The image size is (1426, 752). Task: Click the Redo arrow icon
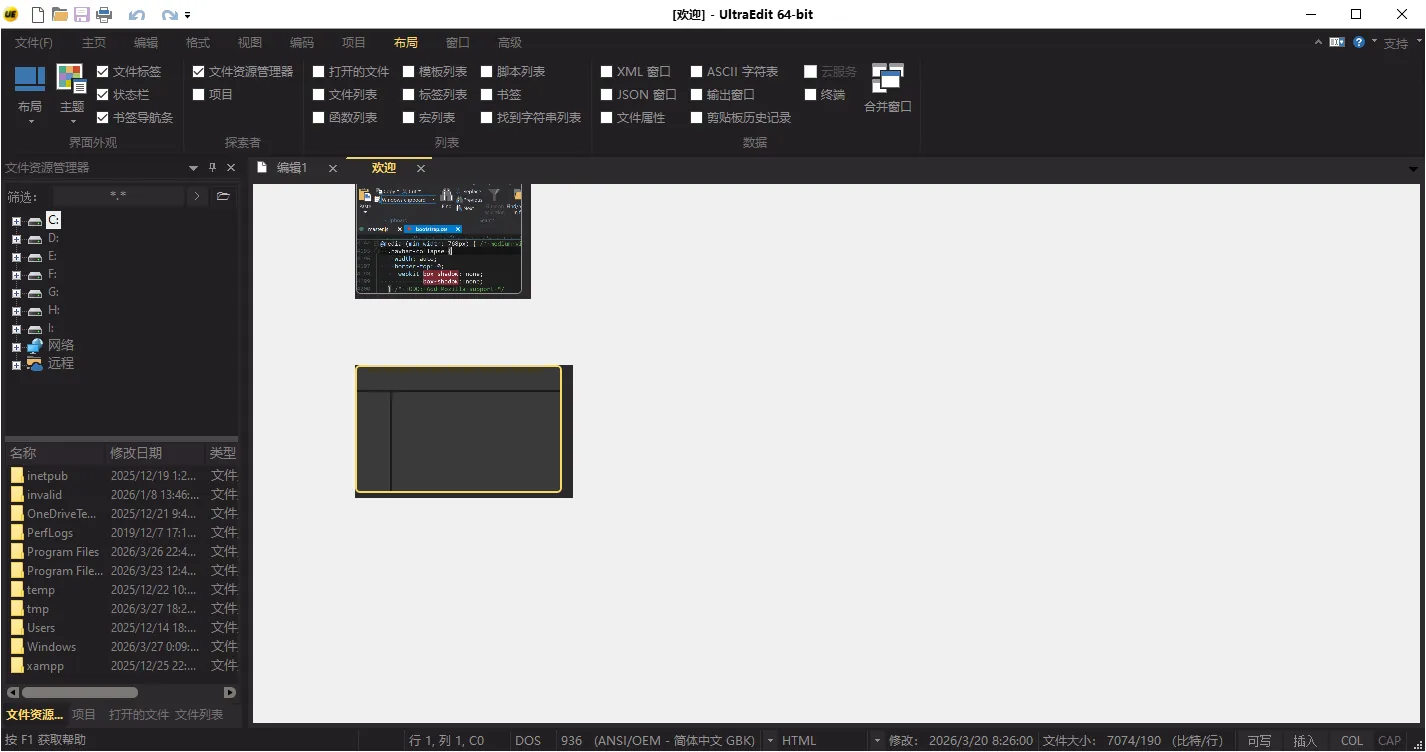tap(170, 15)
